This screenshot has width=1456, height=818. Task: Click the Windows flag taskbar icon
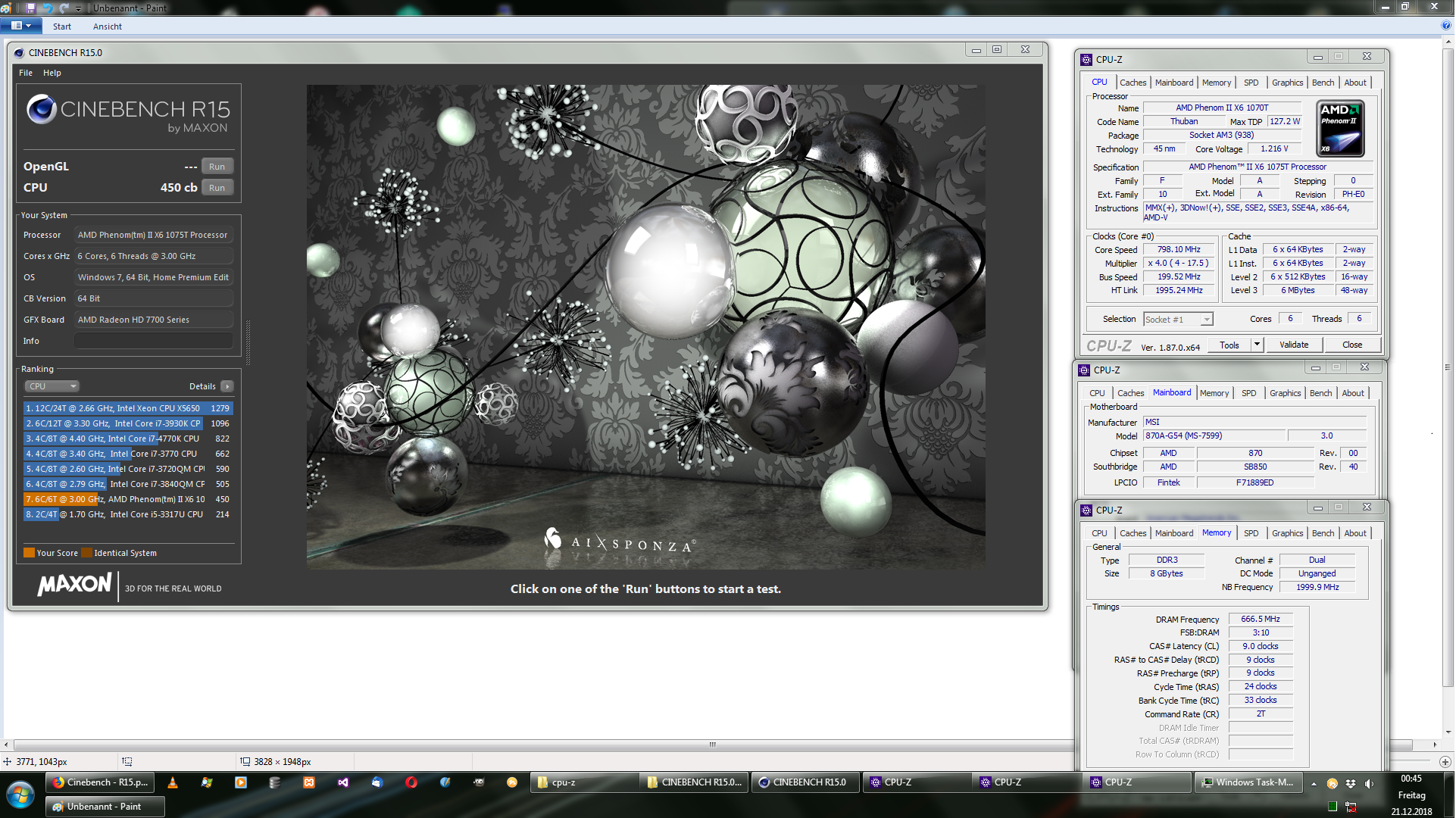[x=207, y=783]
